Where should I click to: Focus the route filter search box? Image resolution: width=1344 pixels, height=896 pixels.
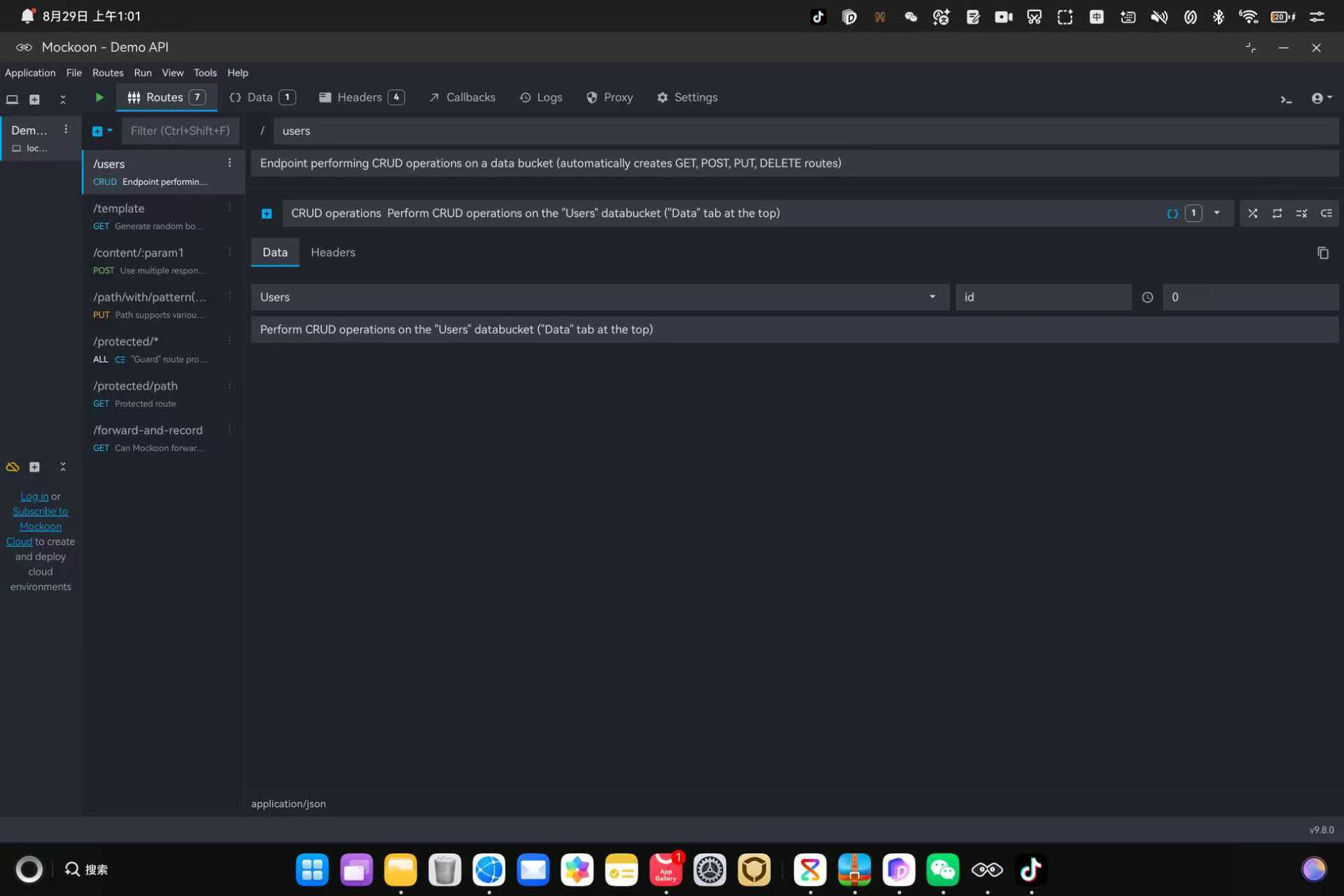180,131
